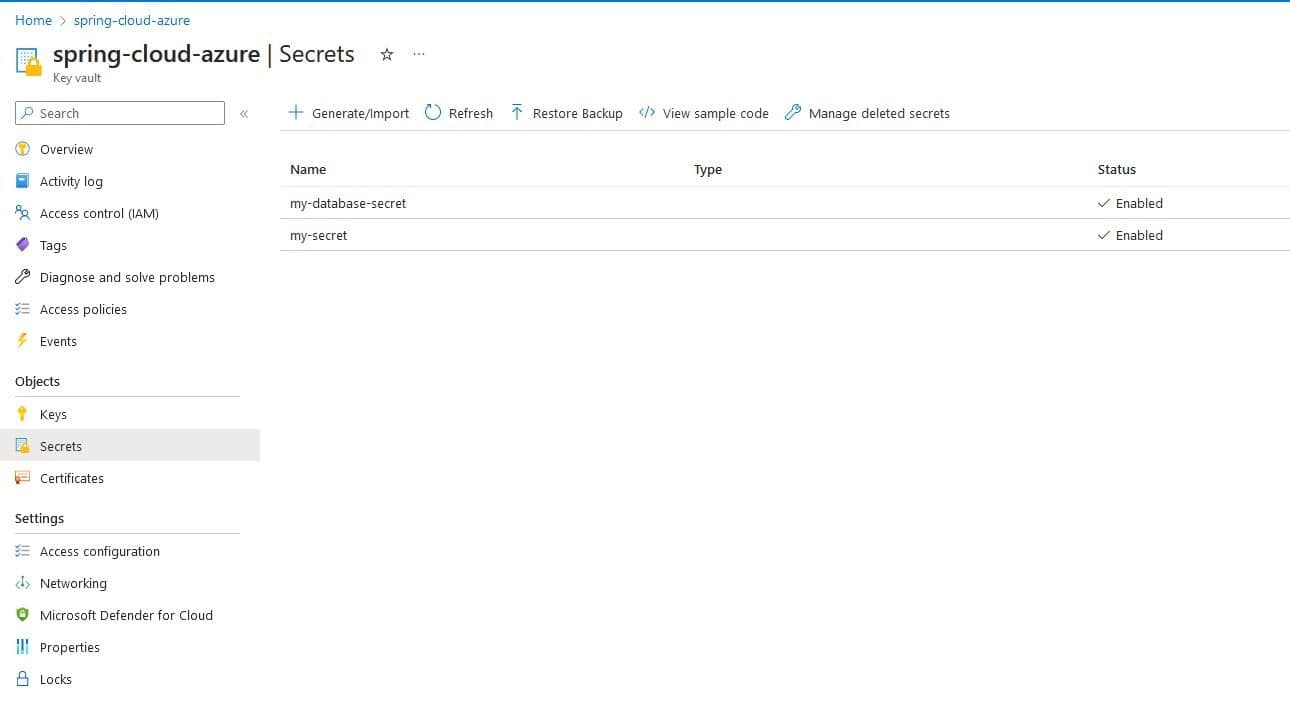Sort by the Type column header

(708, 169)
